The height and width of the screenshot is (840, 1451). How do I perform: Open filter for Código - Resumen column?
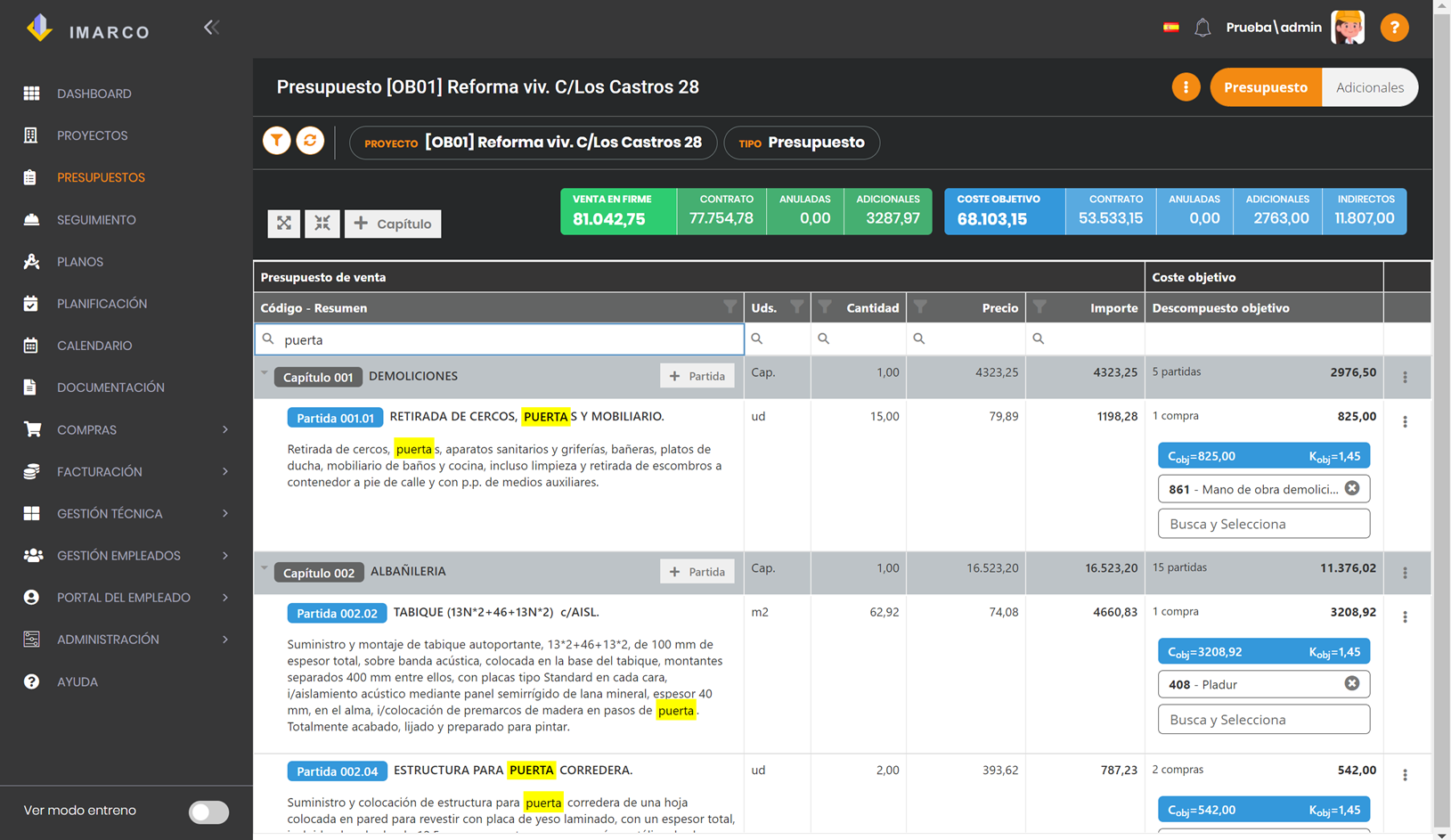click(x=730, y=307)
